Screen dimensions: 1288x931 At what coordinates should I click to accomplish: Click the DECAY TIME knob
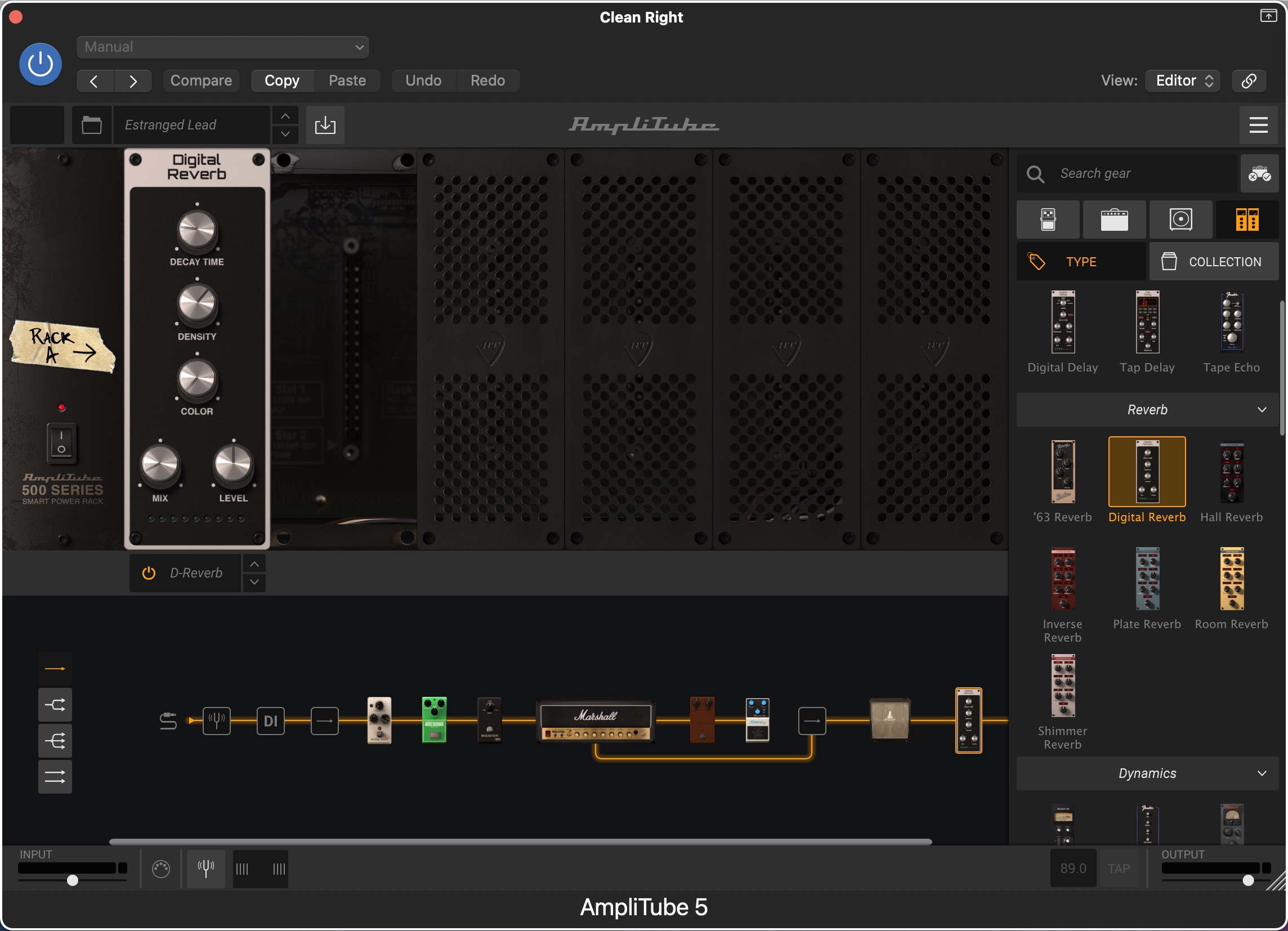(197, 231)
